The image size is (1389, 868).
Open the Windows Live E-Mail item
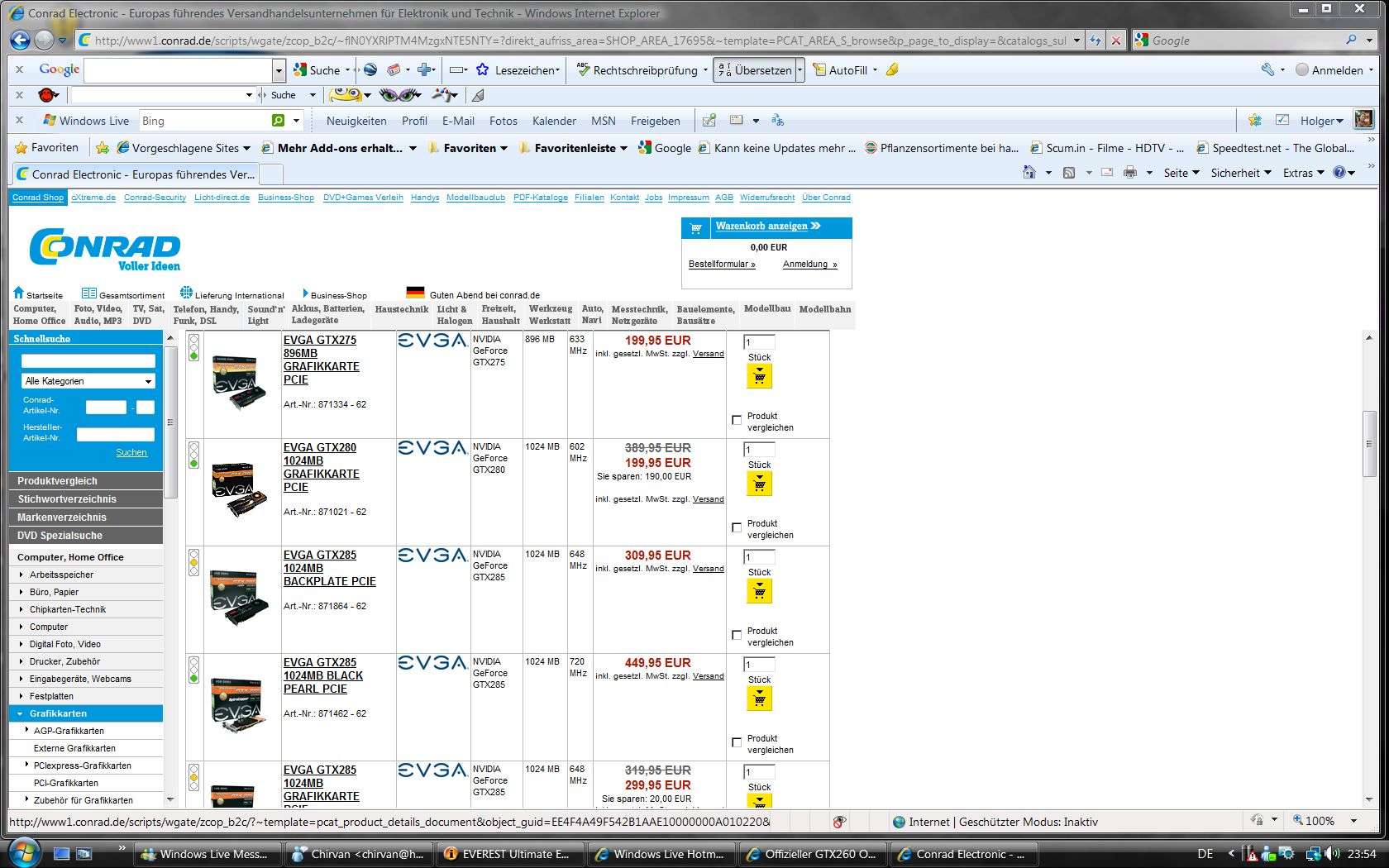[458, 121]
